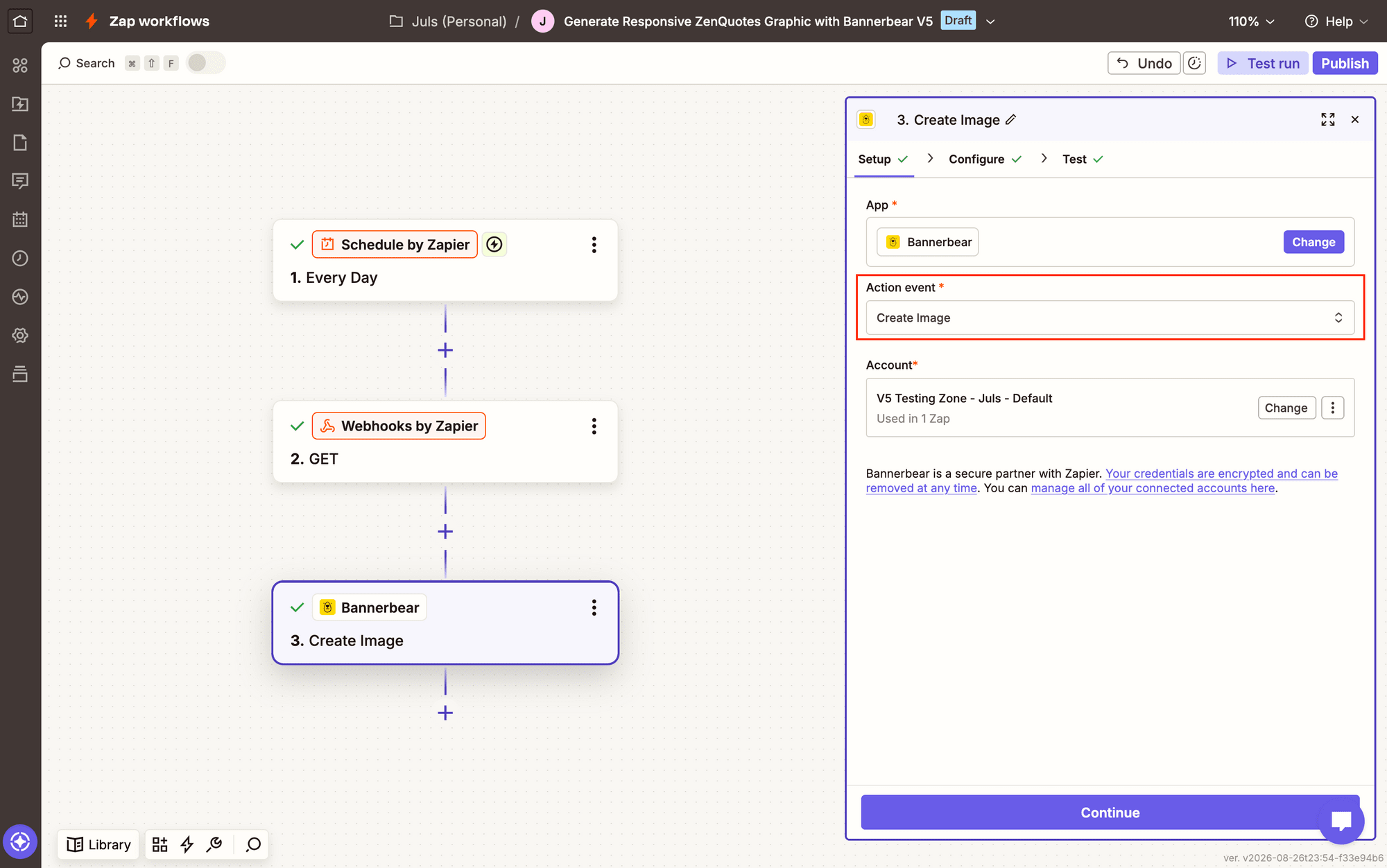Open the apps grid launcher
The image size is (1387, 868).
click(x=61, y=21)
